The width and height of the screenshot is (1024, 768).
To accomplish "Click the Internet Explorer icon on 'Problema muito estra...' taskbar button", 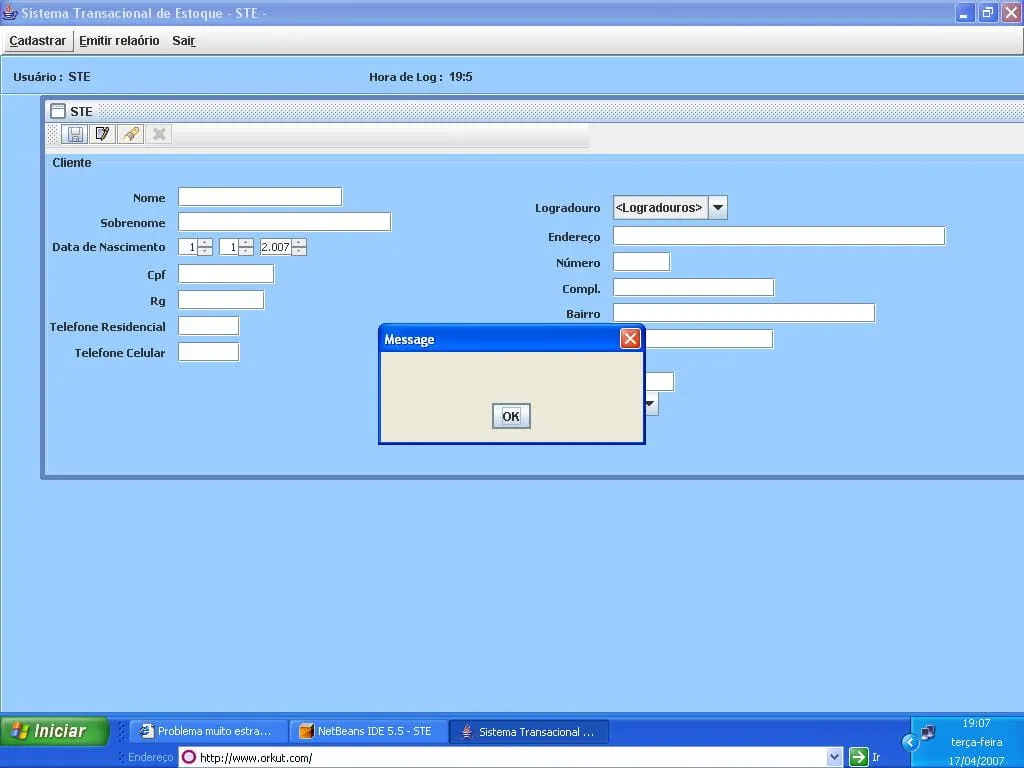I will click(x=147, y=731).
